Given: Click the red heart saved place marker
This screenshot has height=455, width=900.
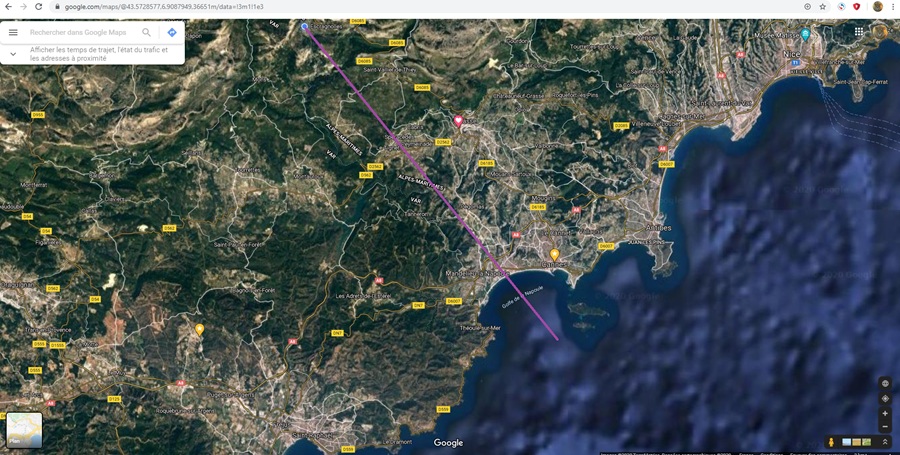Looking at the screenshot, I should point(459,121).
